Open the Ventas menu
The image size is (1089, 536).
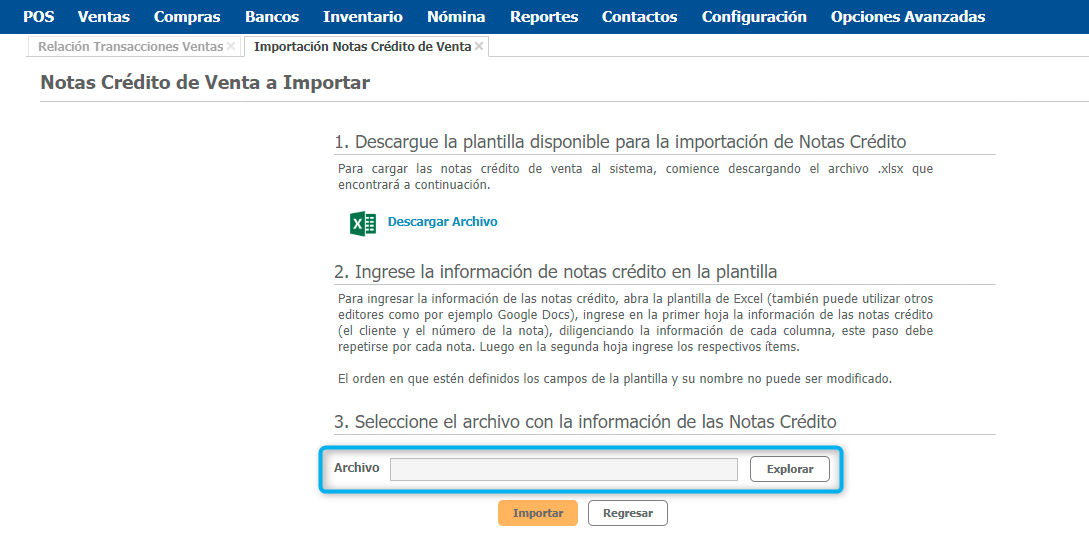(x=104, y=17)
